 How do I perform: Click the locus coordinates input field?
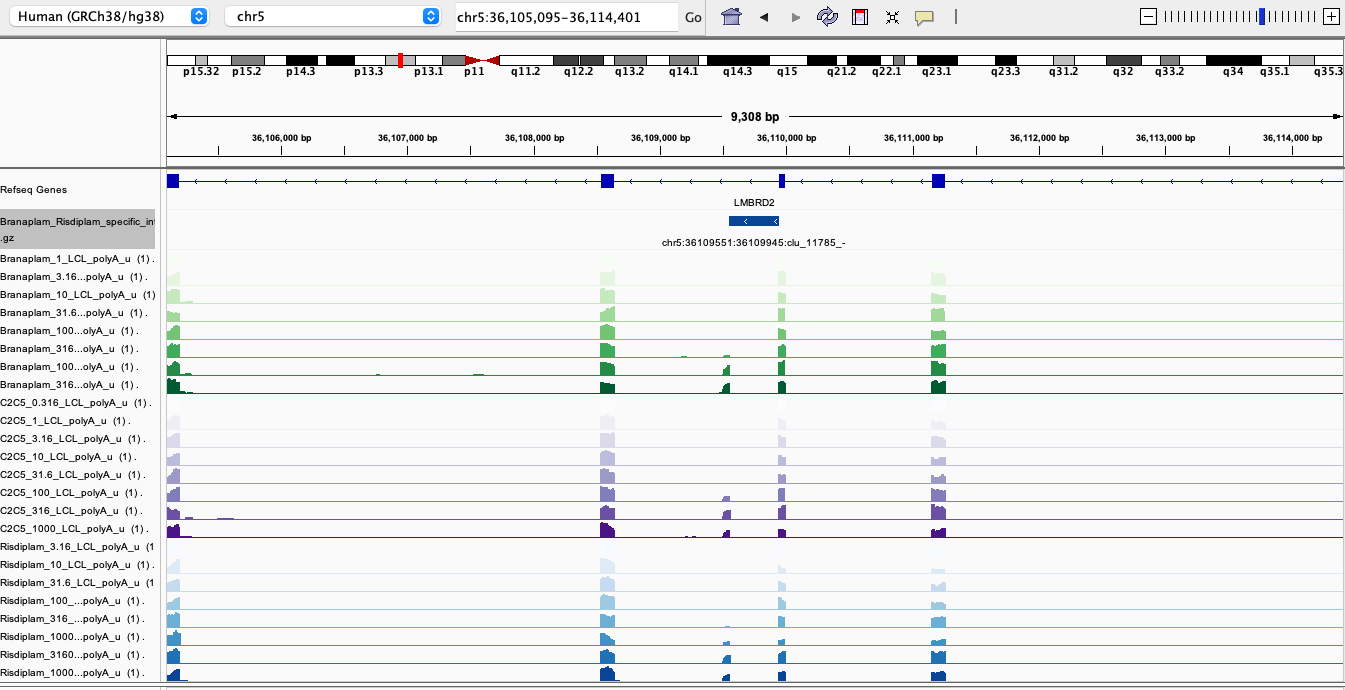564,17
